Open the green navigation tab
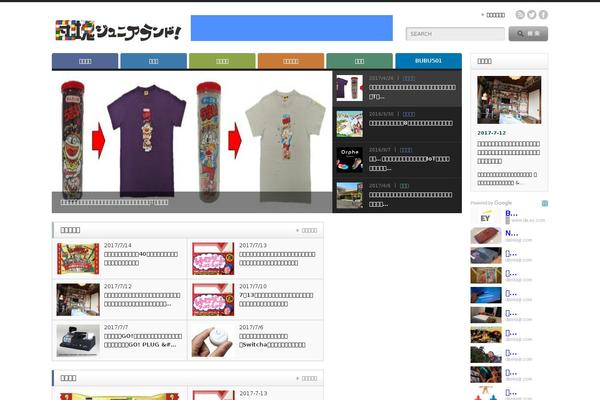Image resolution: width=600 pixels, height=400 pixels. (222, 61)
